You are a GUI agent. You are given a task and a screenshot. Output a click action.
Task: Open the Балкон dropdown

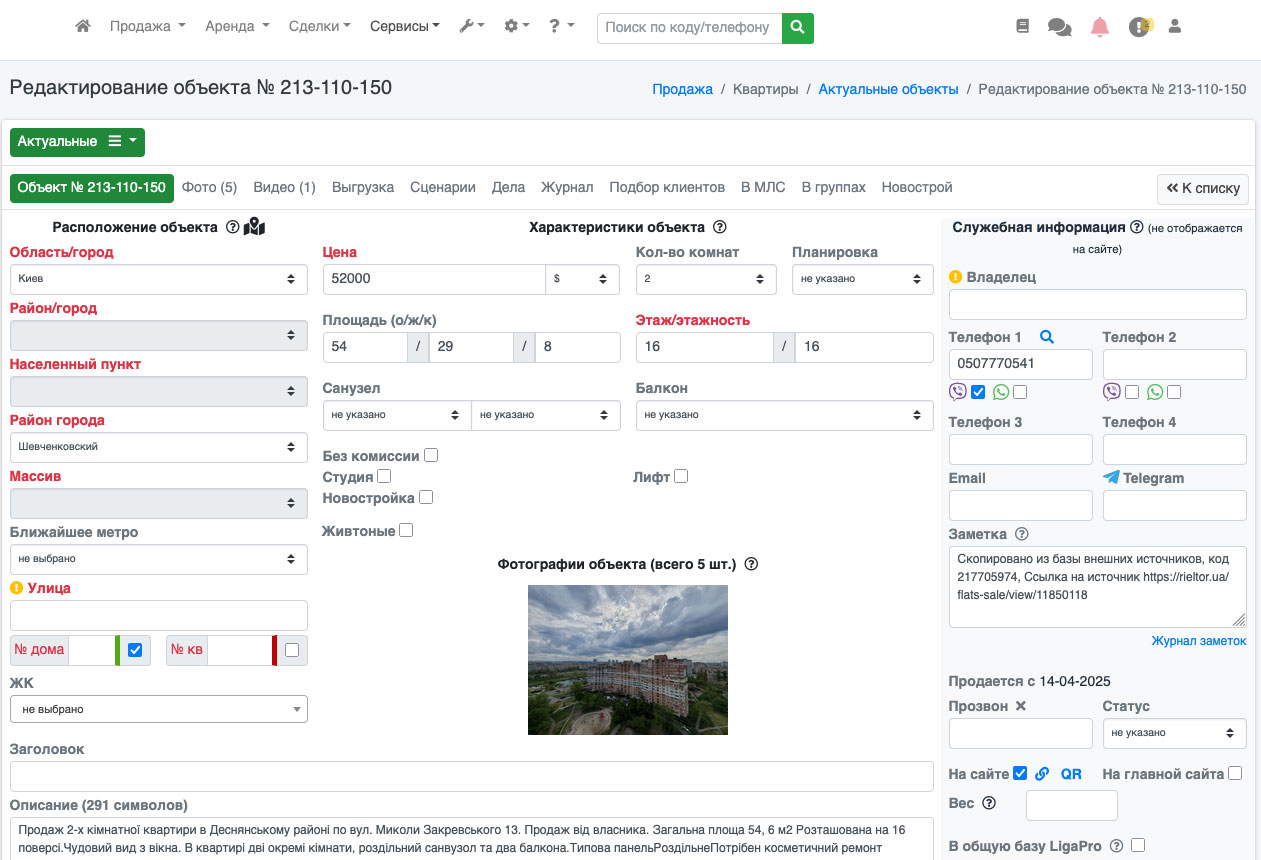tap(784, 415)
